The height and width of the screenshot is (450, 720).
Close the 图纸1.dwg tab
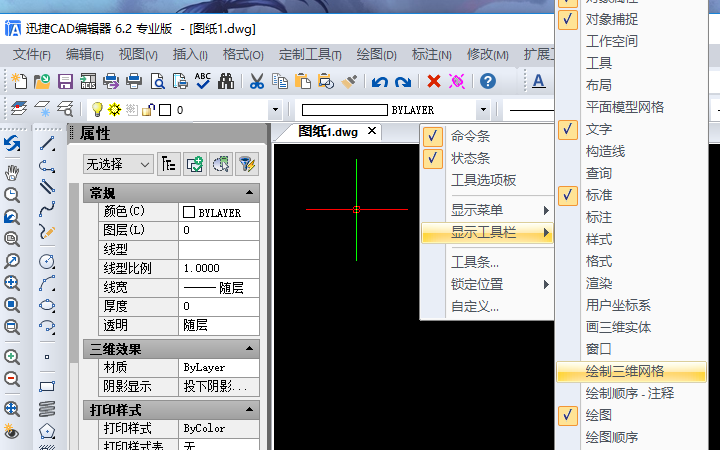tap(372, 131)
